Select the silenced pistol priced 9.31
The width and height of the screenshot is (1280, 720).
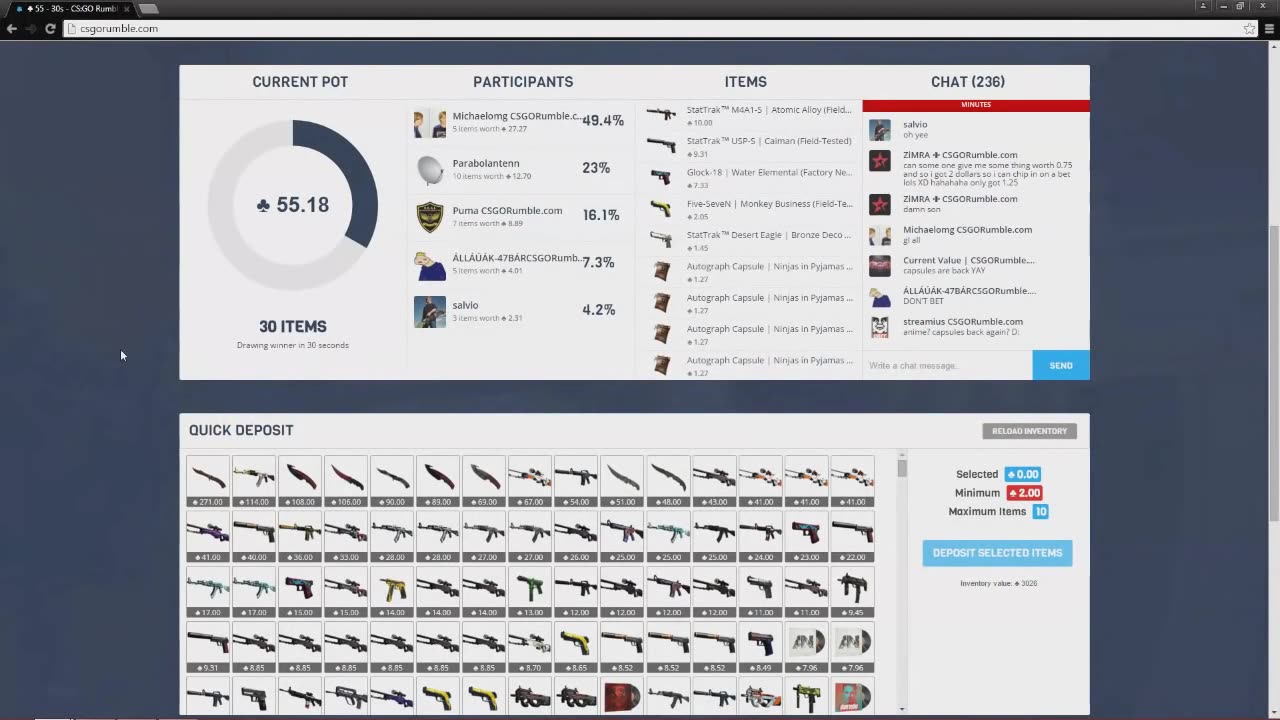208,647
